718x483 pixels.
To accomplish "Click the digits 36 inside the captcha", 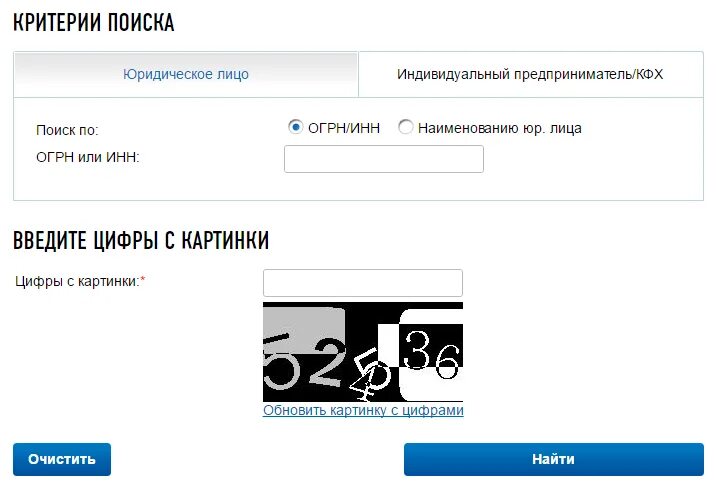I will click(432, 355).
